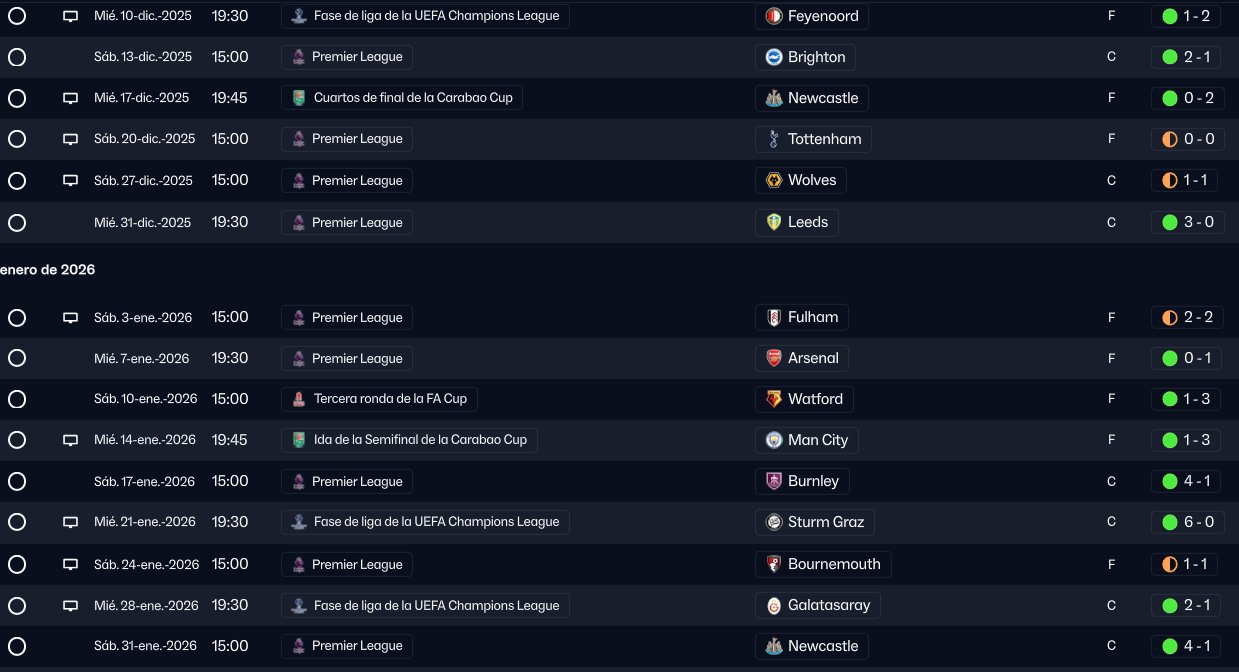Click TV icon for the 17-dic Newcastle match
This screenshot has height=672, width=1239.
pos(70,98)
